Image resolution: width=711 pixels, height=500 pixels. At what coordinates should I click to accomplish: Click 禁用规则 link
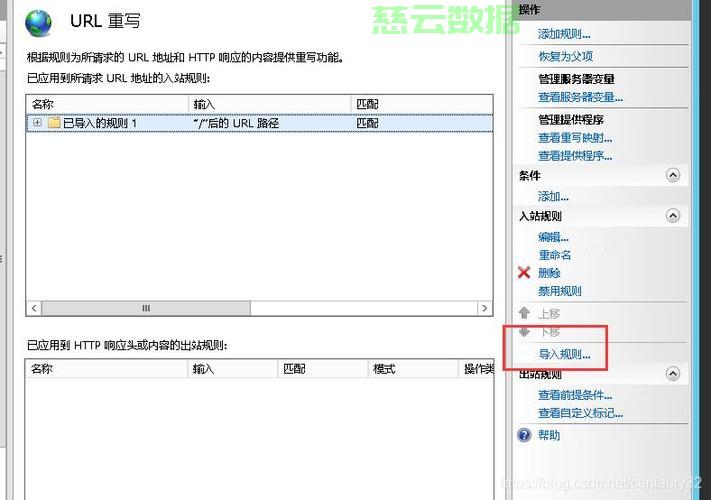(x=560, y=291)
